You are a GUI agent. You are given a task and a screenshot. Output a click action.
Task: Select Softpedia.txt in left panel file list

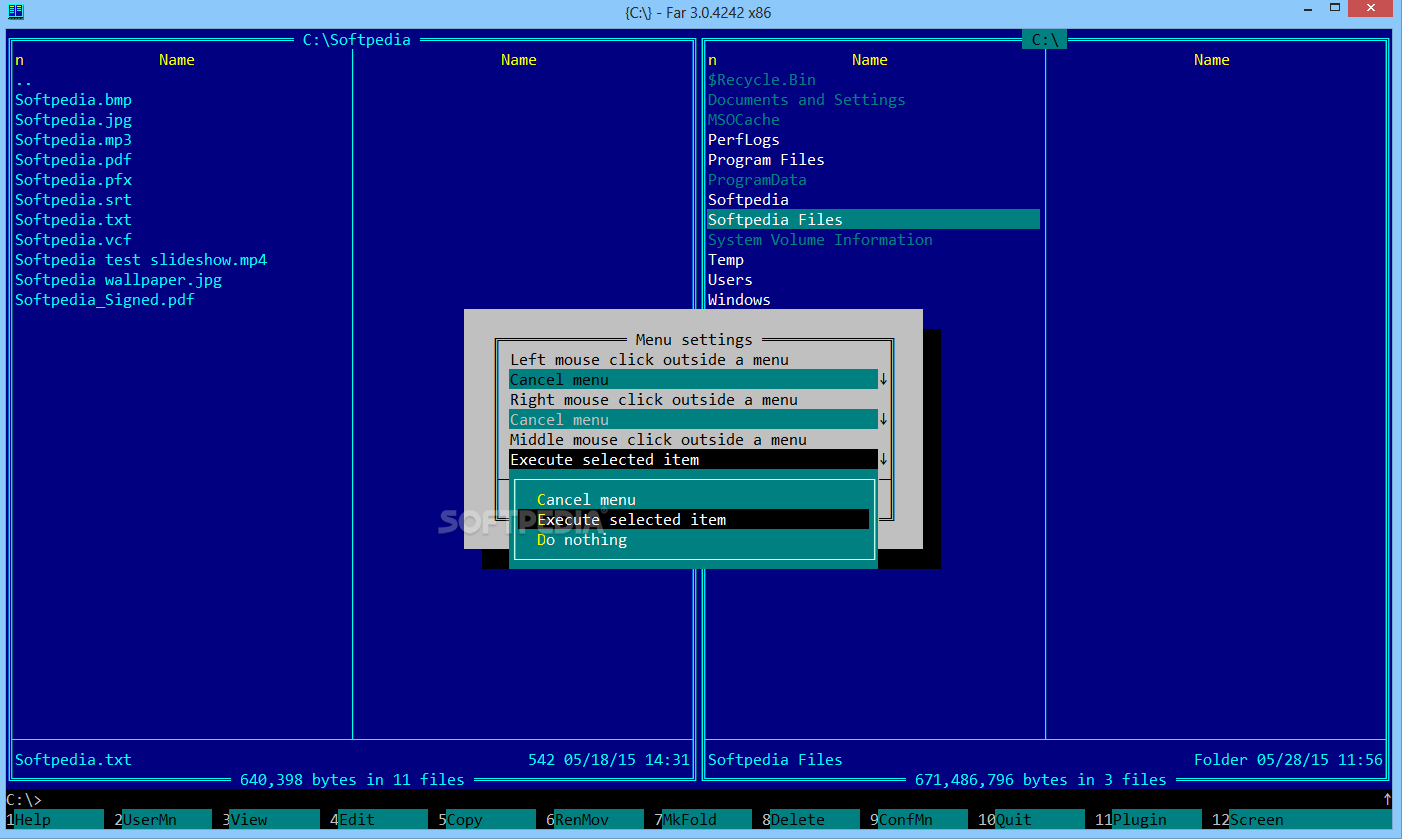[73, 220]
